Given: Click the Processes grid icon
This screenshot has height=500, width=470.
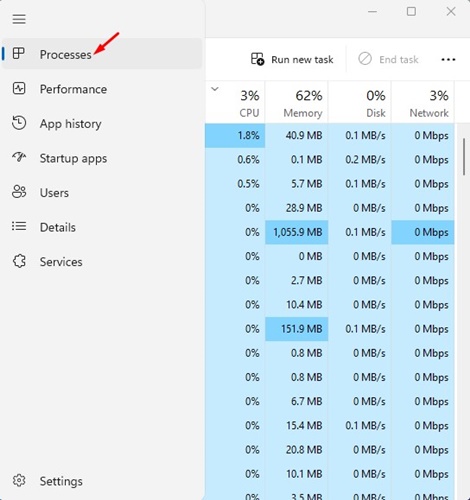Looking at the screenshot, I should 18,53.
